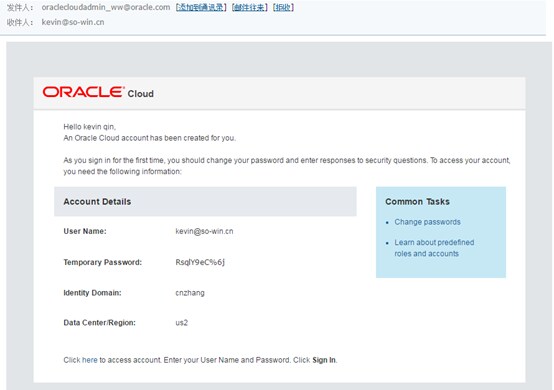Click the Identity Domain value cnzhang
The width and height of the screenshot is (554, 390).
pyautogui.click(x=190, y=293)
